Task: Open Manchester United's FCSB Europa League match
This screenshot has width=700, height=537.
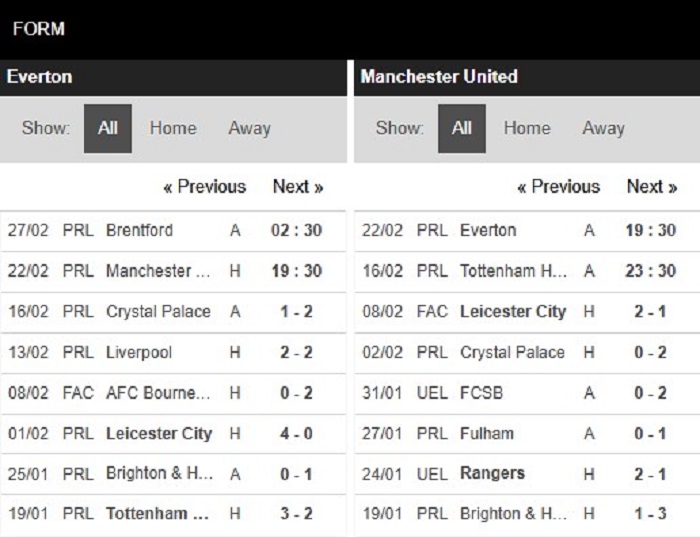Action: click(527, 394)
